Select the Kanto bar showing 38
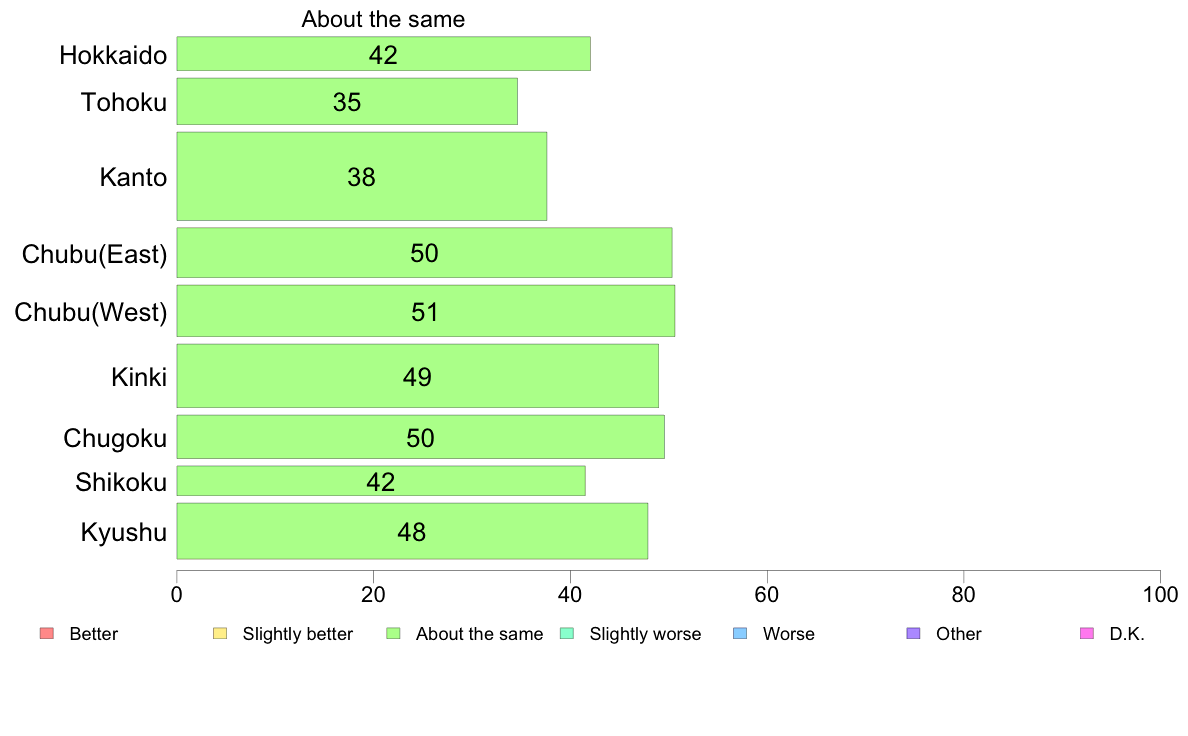 [x=361, y=177]
